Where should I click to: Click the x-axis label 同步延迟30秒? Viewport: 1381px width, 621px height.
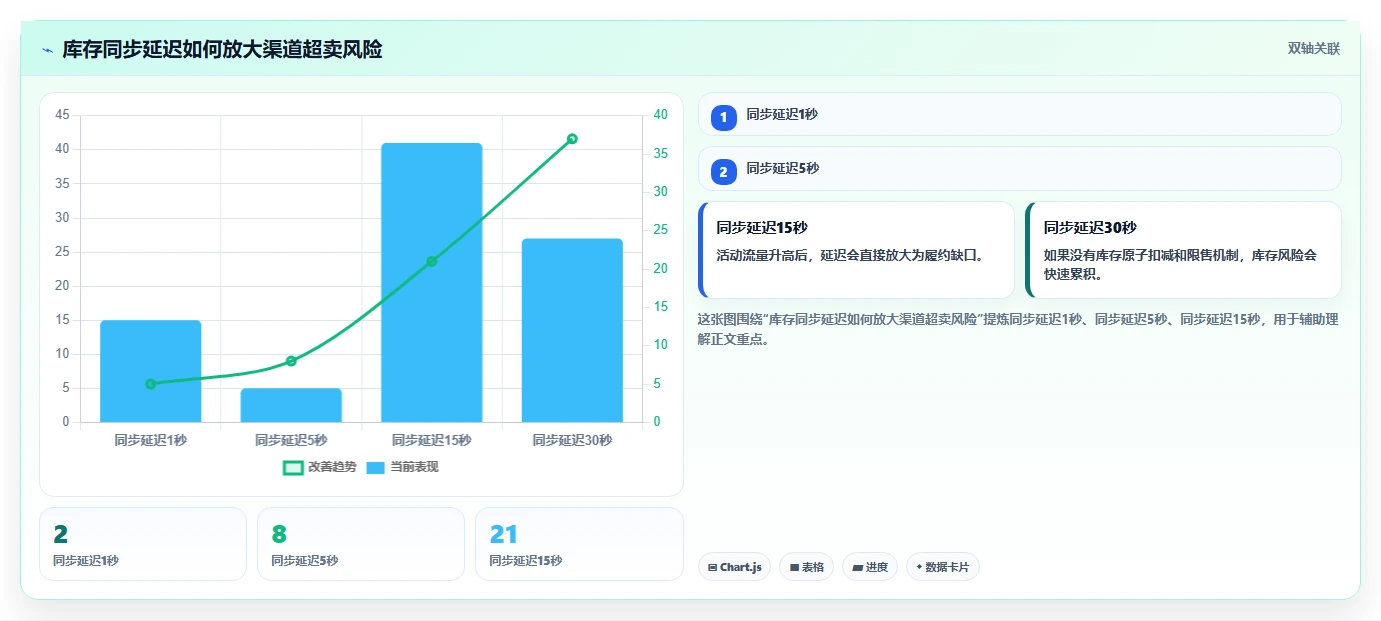(572, 440)
